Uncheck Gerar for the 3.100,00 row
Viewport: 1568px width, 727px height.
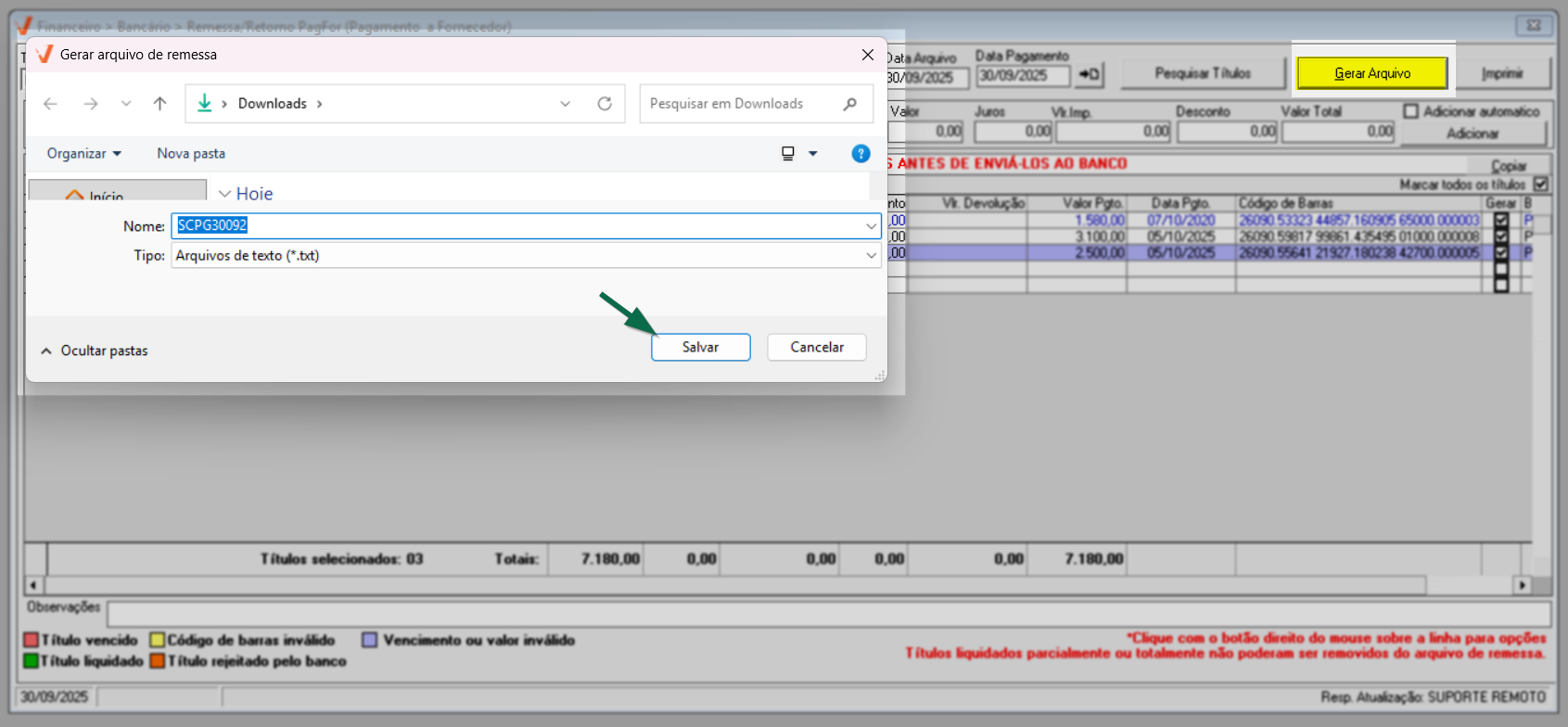click(1501, 236)
